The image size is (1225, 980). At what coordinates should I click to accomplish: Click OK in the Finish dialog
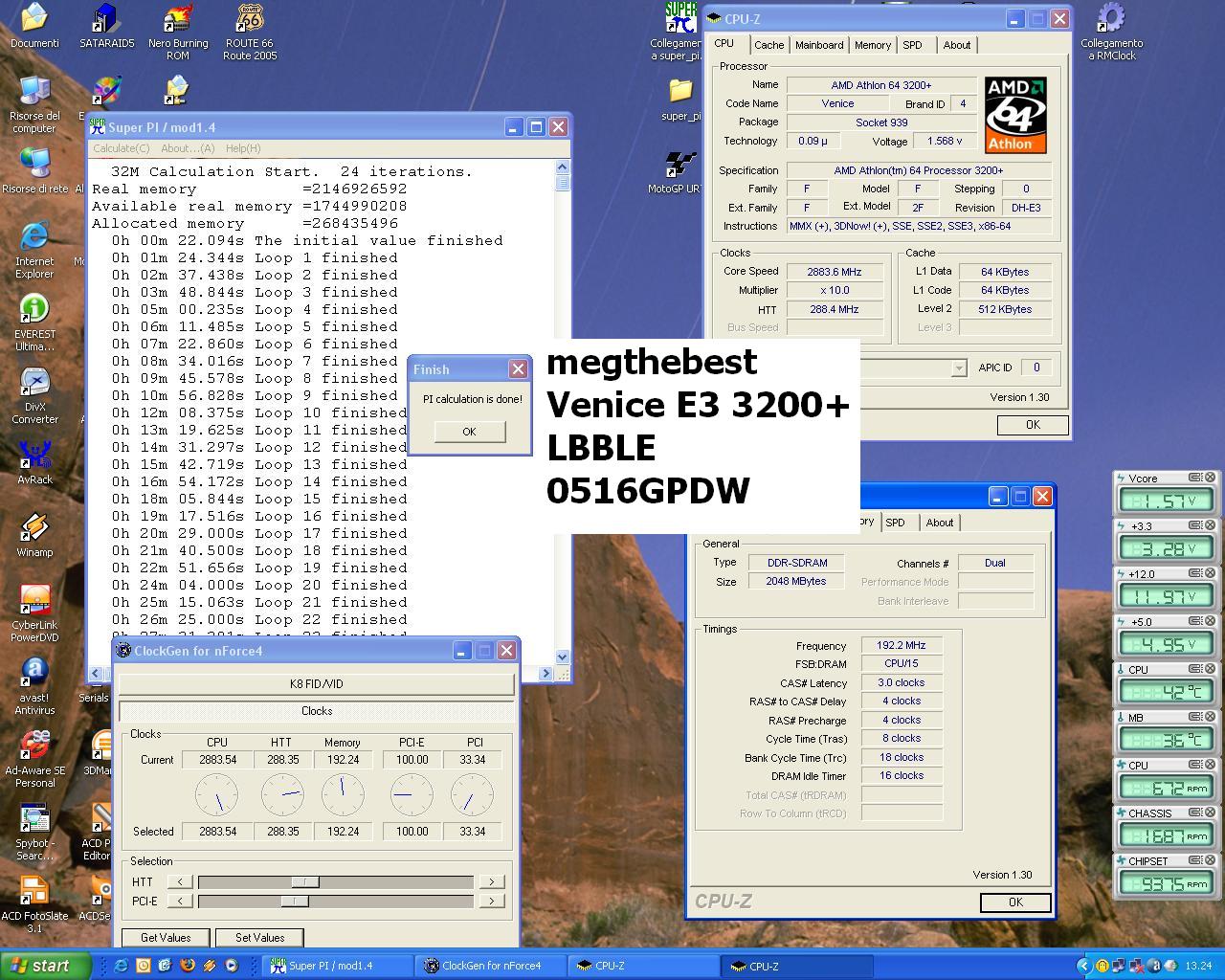(x=469, y=432)
